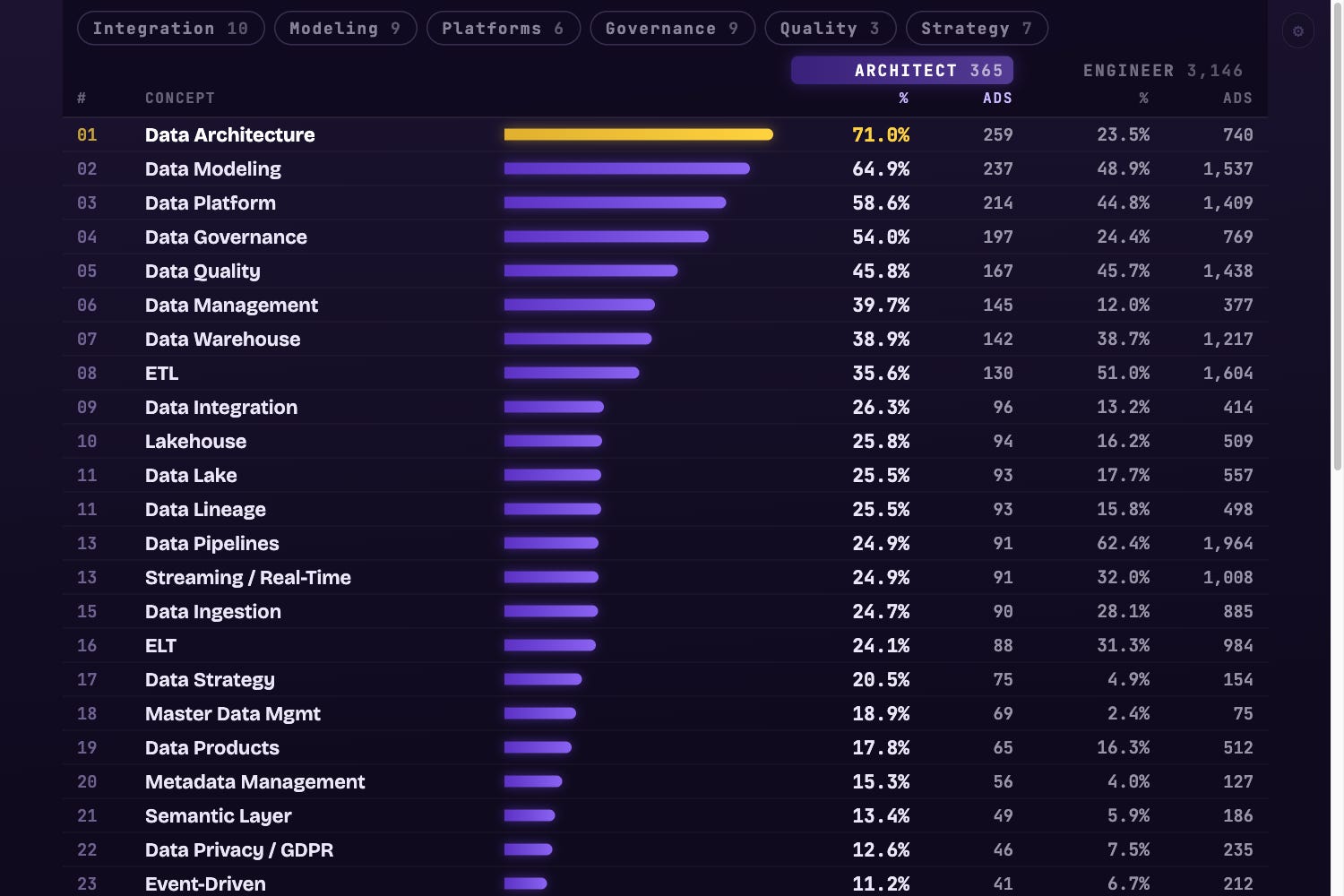
Task: Select the Semantic Layer concept
Action: [x=218, y=815]
